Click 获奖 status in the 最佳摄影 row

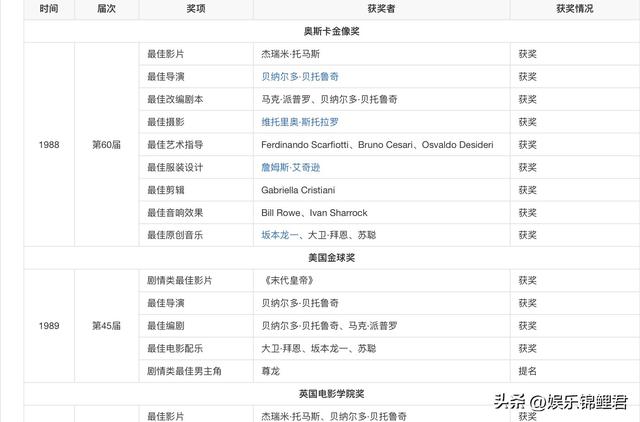tap(527, 122)
